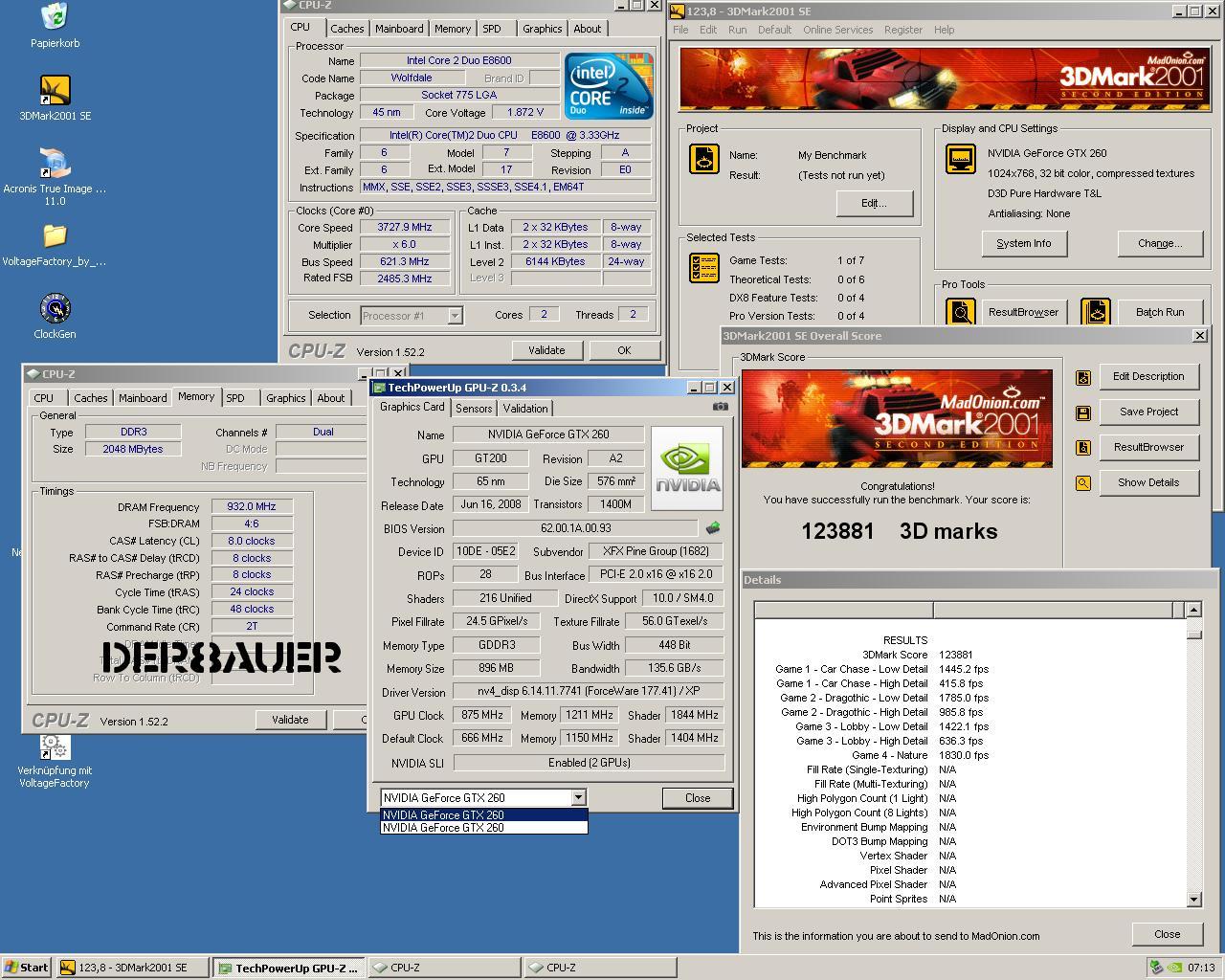
Task: Click the Project benchmark icon in 3DMark
Action: (x=704, y=159)
